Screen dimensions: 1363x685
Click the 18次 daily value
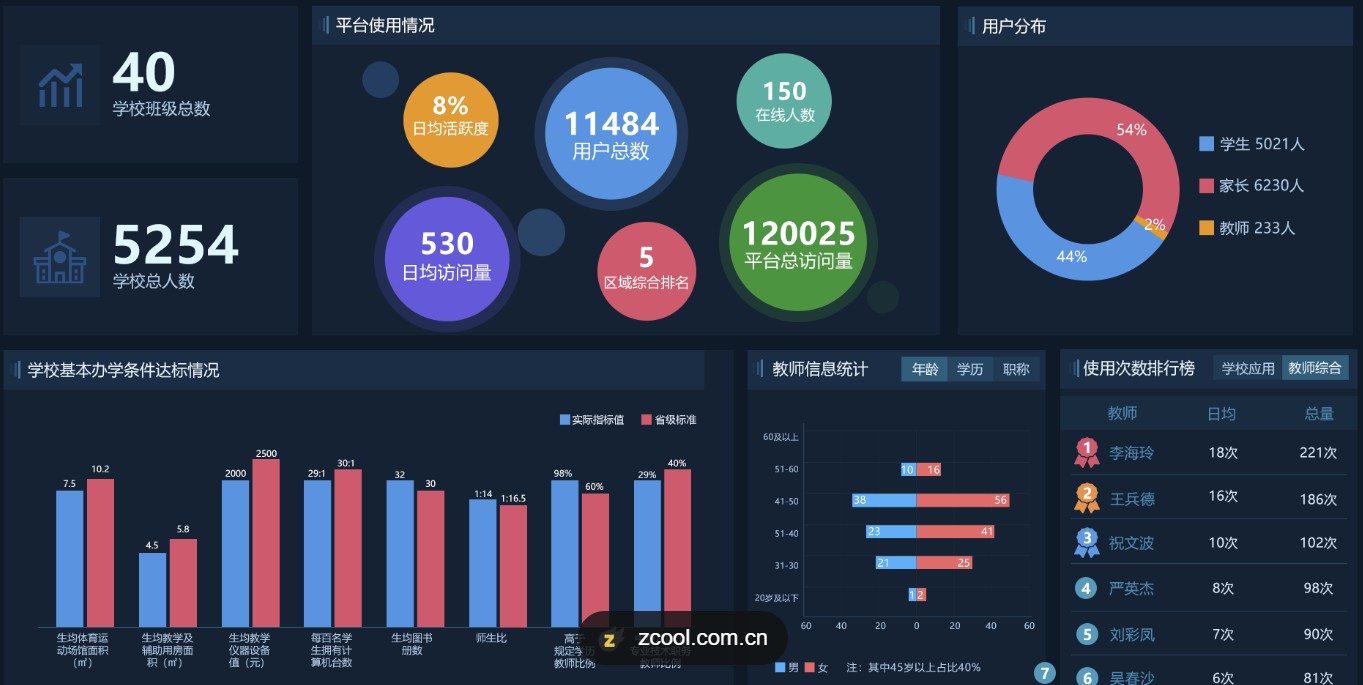[x=1223, y=453]
